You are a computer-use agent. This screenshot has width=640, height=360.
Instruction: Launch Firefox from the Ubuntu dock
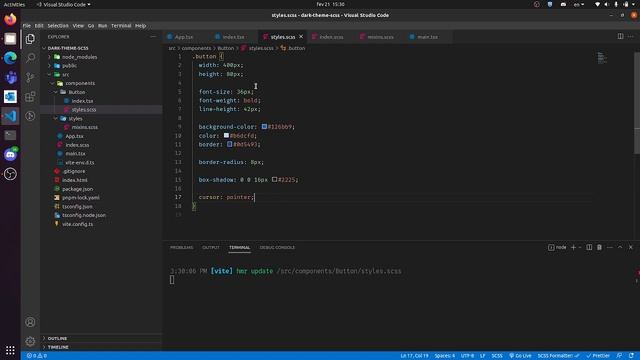pos(10,19)
